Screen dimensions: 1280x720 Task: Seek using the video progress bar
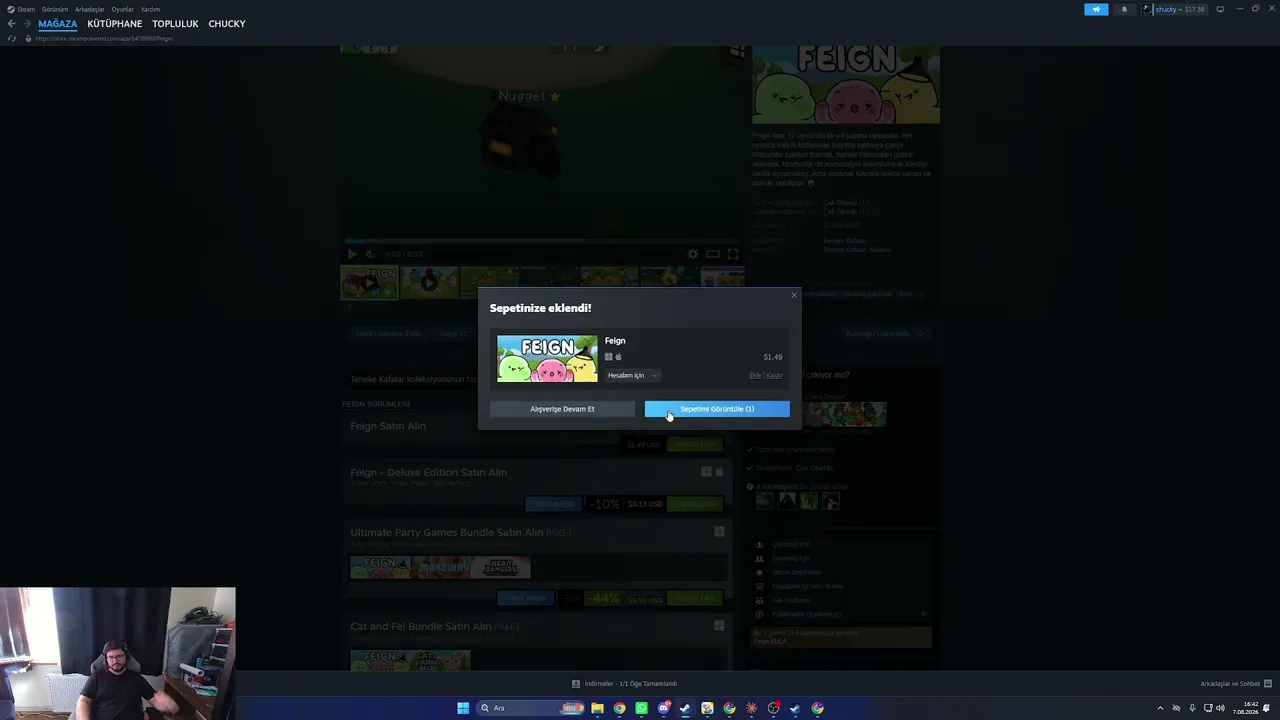pos(545,241)
